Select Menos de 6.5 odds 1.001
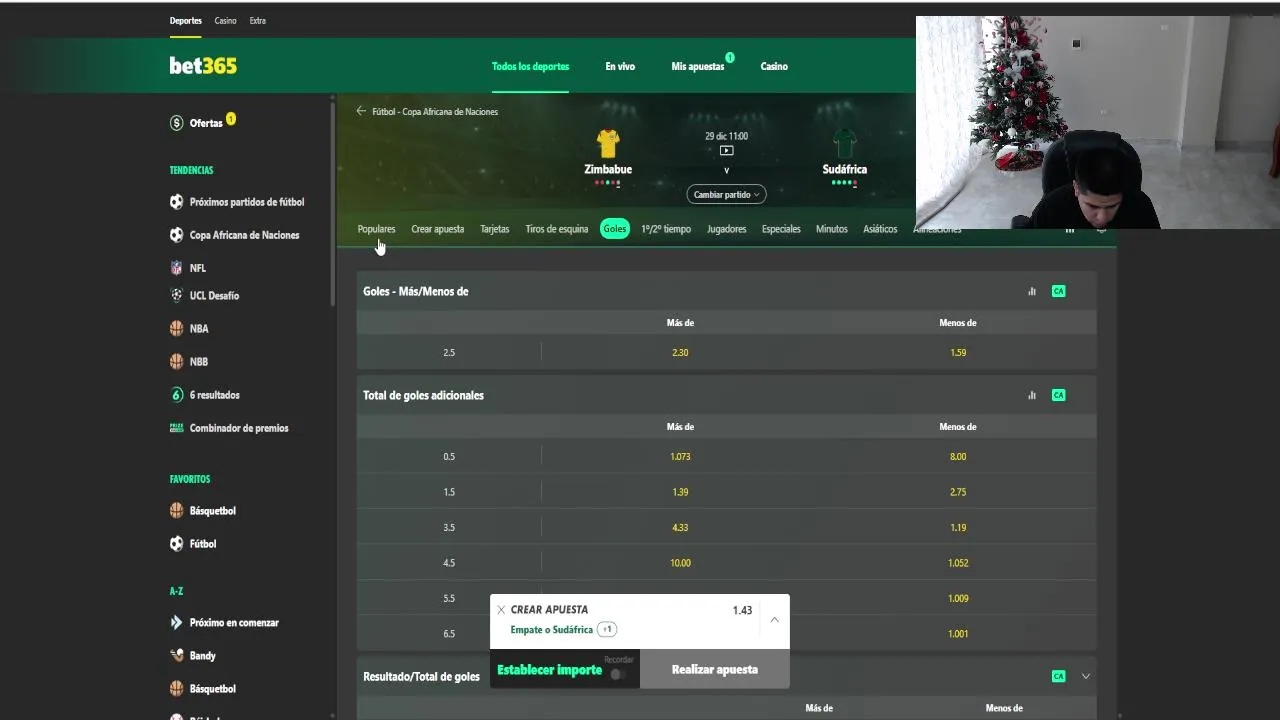The height and width of the screenshot is (720, 1280). (x=958, y=634)
